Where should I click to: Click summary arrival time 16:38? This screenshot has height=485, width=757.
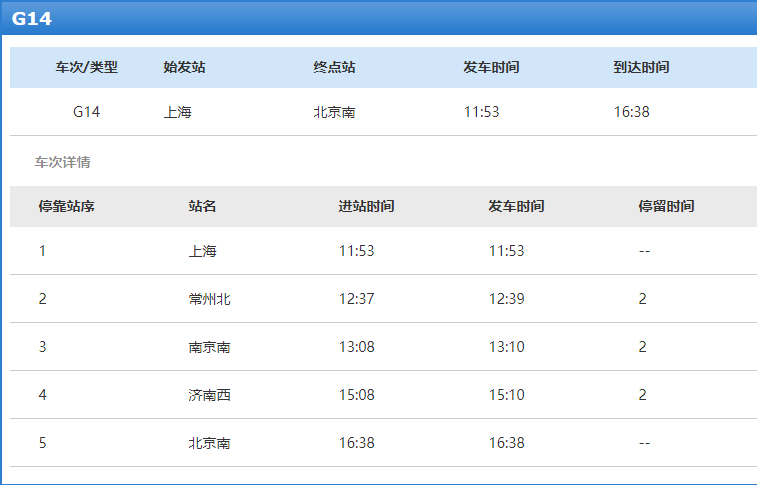click(631, 112)
